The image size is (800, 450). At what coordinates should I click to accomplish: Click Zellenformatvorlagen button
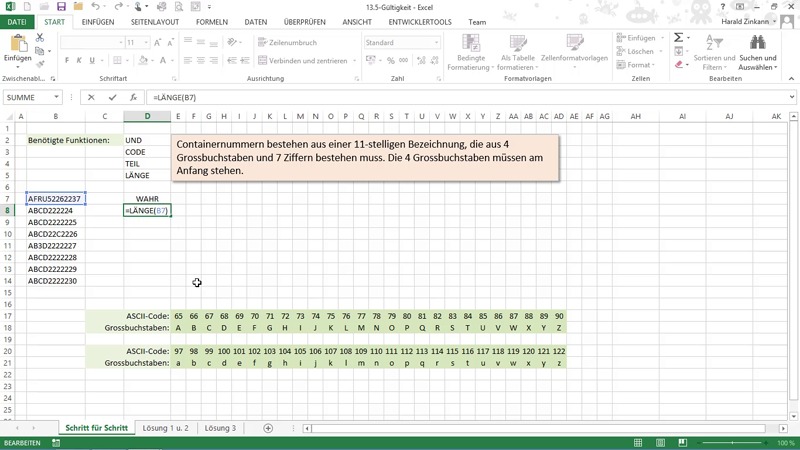coord(574,52)
